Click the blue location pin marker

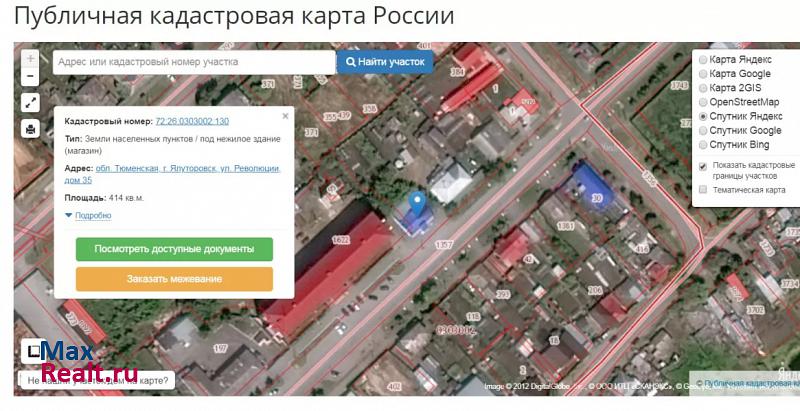[418, 203]
